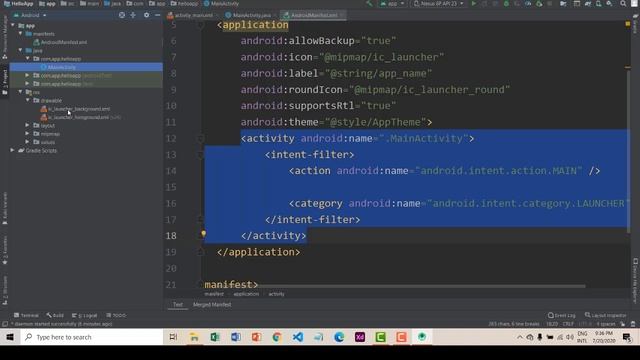
Task: Open Task View from the taskbar
Action: [x=173, y=337]
